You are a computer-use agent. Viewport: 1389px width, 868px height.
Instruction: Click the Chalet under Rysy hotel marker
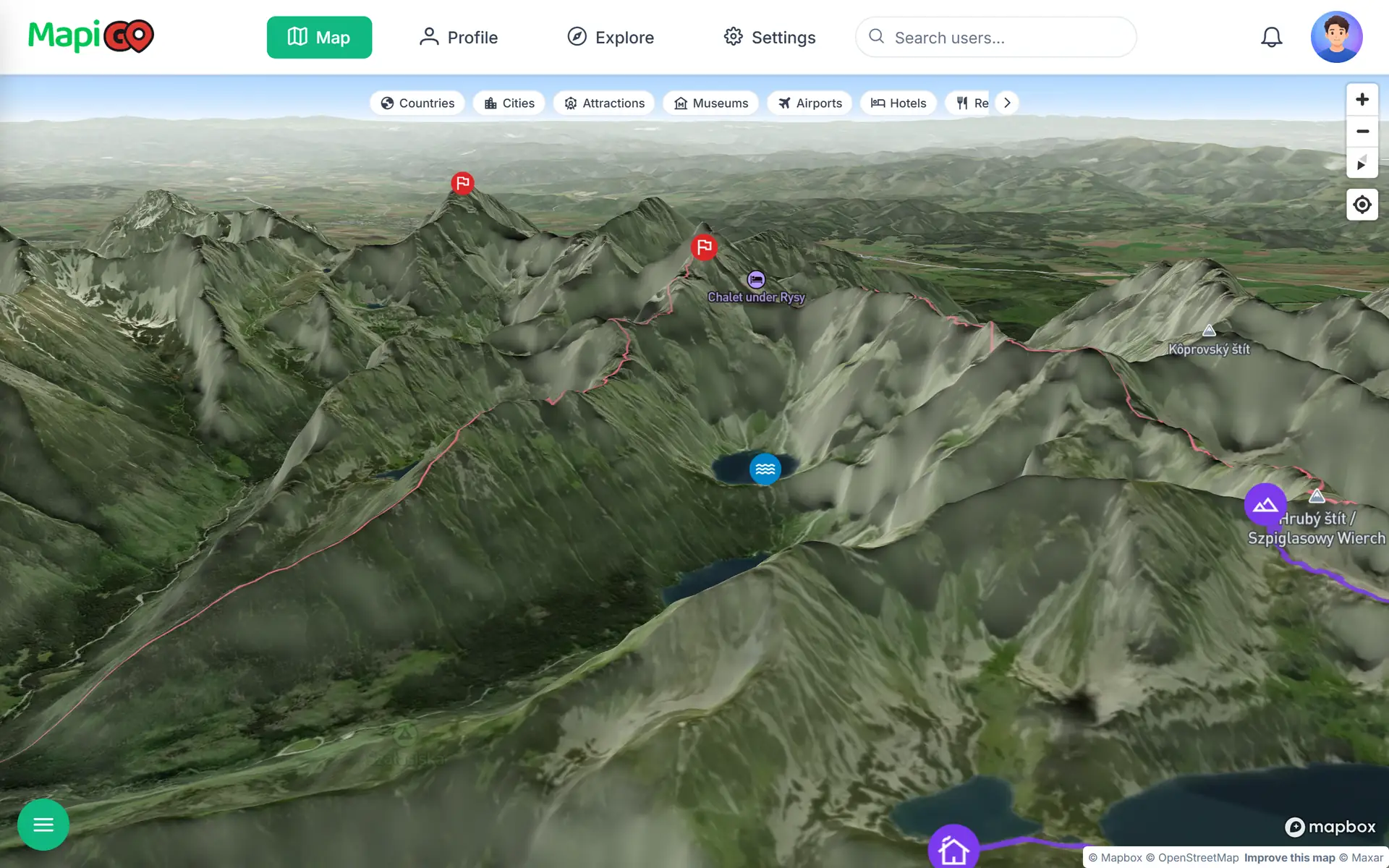tap(756, 279)
